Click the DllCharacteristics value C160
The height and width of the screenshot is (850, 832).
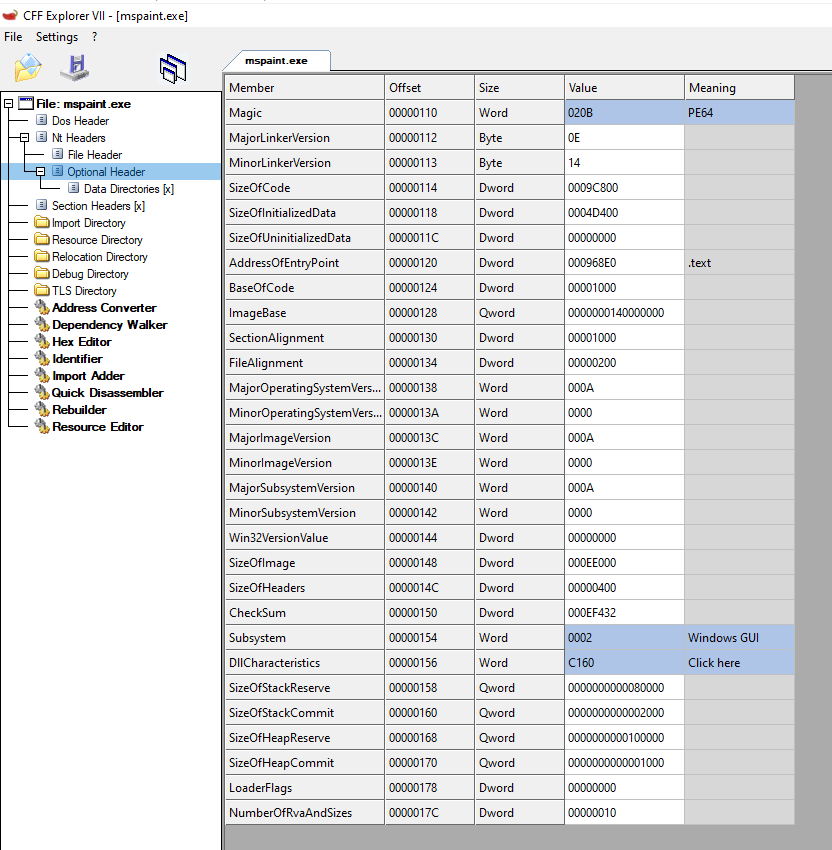624,662
